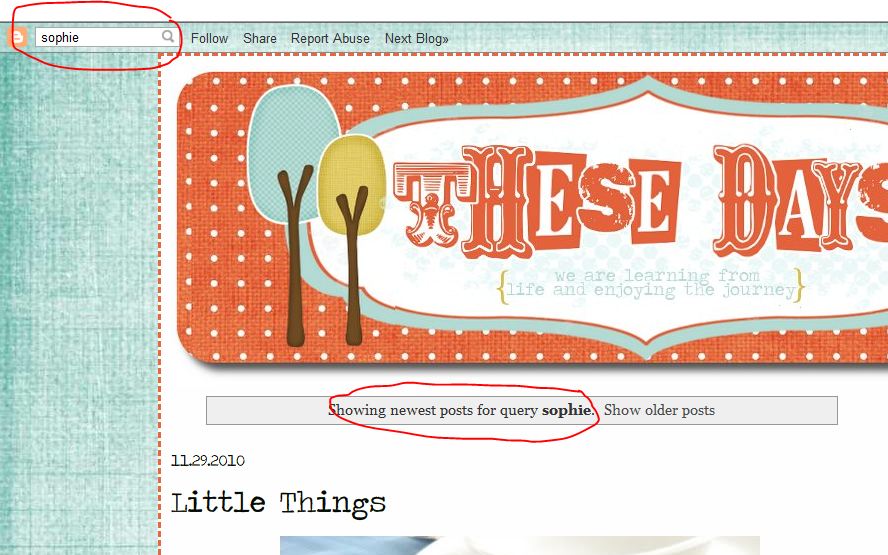The image size is (888, 555).
Task: Click the orange Blogger logo icon
Action: click(18, 37)
